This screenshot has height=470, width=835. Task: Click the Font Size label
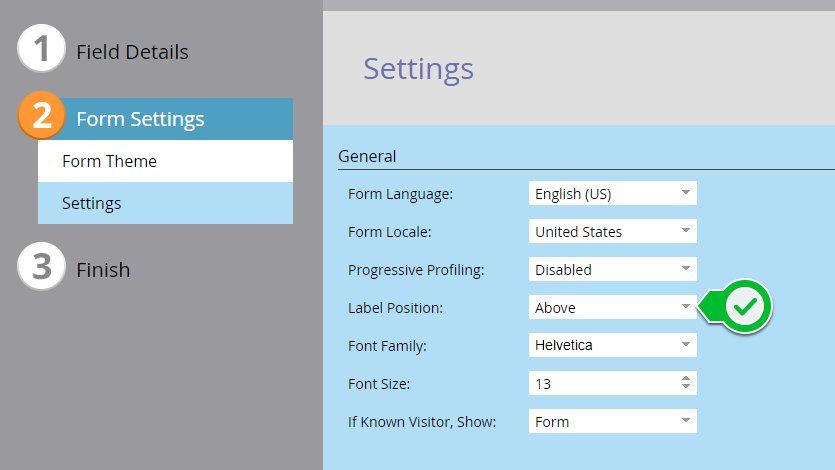[x=379, y=384]
